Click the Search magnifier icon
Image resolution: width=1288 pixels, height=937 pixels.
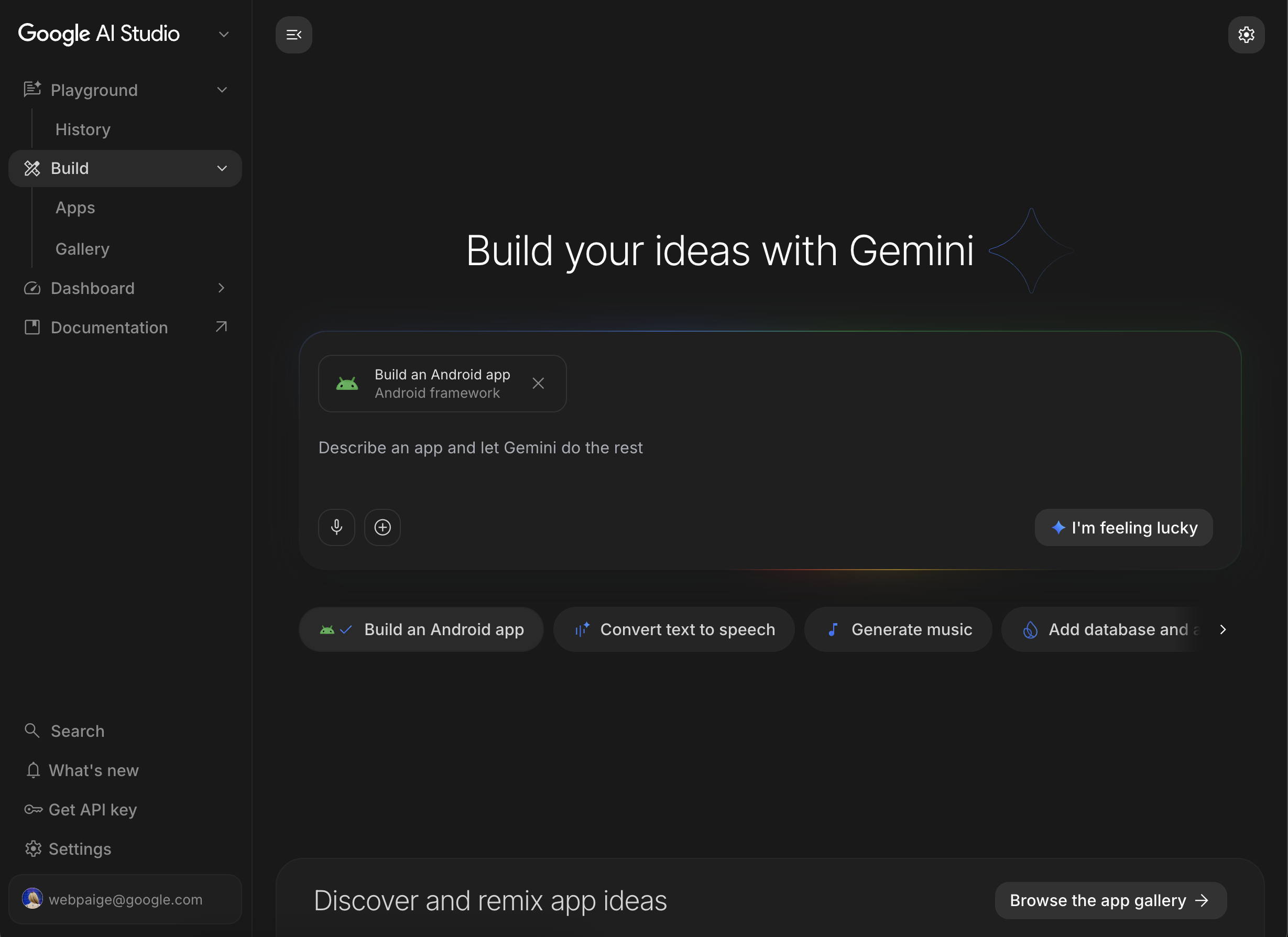click(32, 731)
